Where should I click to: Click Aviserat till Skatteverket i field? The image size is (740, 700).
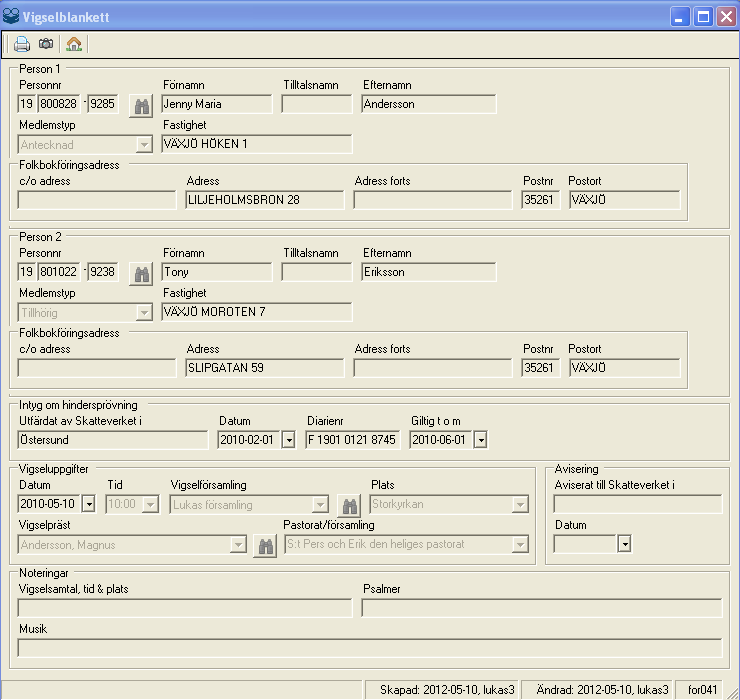coord(638,504)
